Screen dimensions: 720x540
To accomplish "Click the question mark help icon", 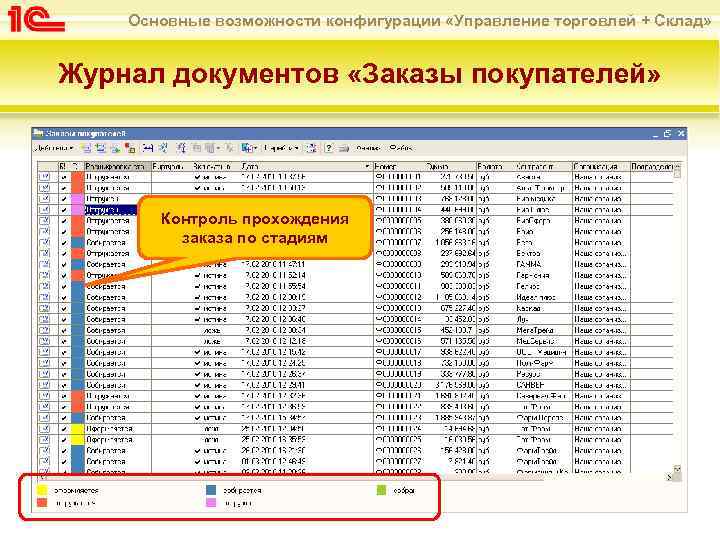I will [329, 148].
